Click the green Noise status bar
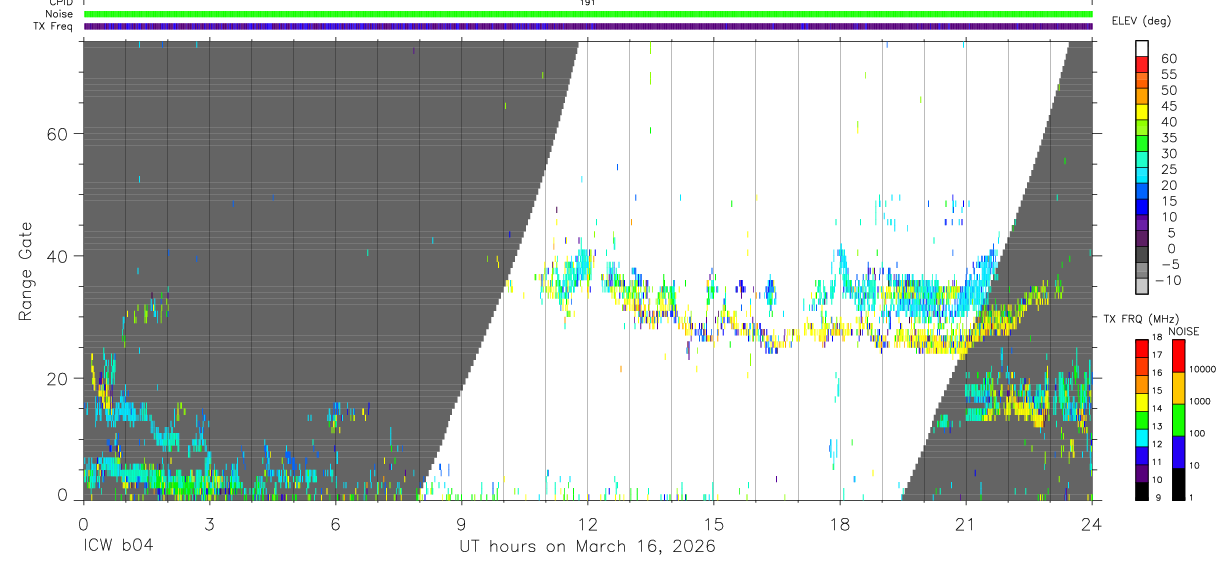The width and height of the screenshot is (1228, 567). pos(588,14)
